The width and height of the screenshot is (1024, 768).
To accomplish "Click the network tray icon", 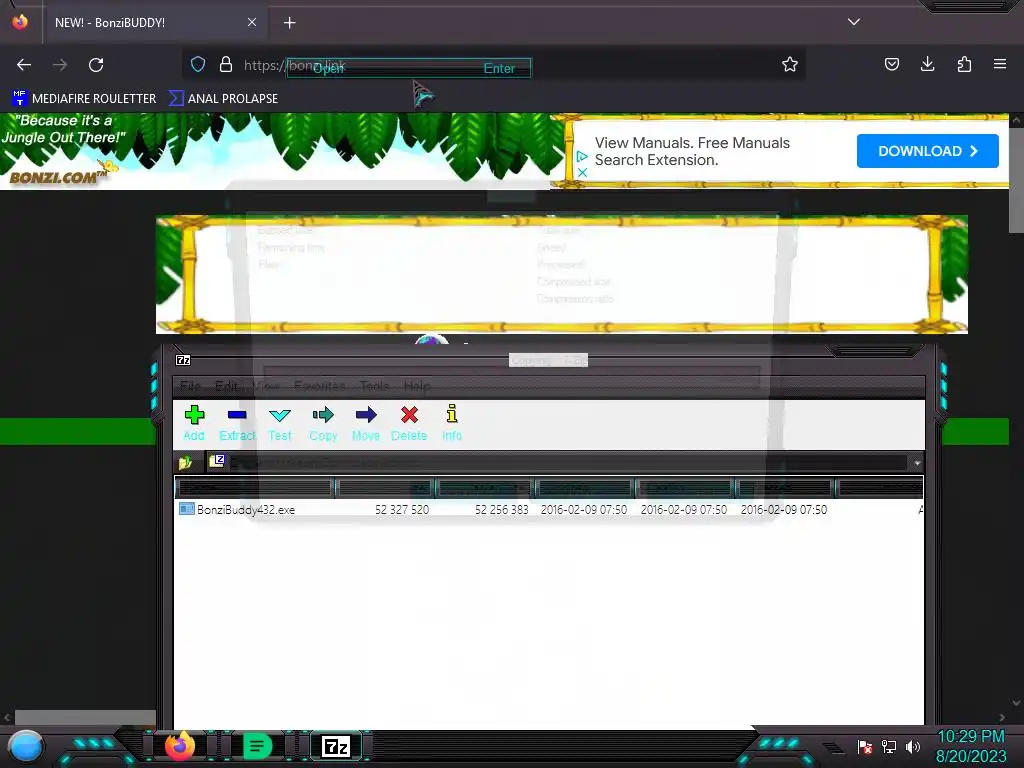I will tap(889, 746).
